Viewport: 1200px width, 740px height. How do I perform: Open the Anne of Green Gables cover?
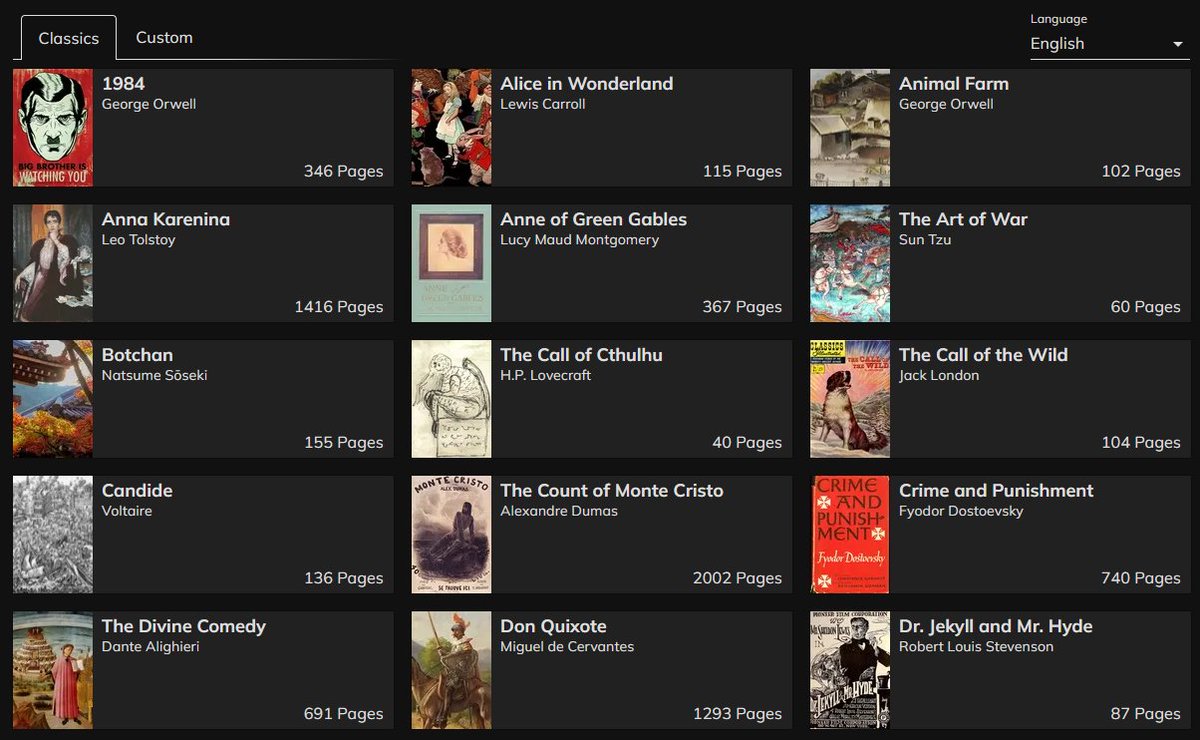coord(452,263)
